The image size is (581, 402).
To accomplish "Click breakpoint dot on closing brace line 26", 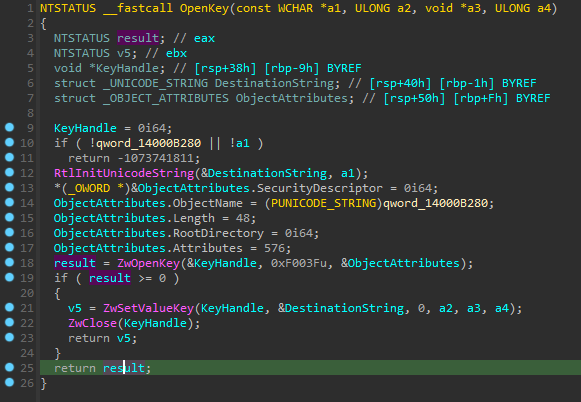I will point(9,382).
